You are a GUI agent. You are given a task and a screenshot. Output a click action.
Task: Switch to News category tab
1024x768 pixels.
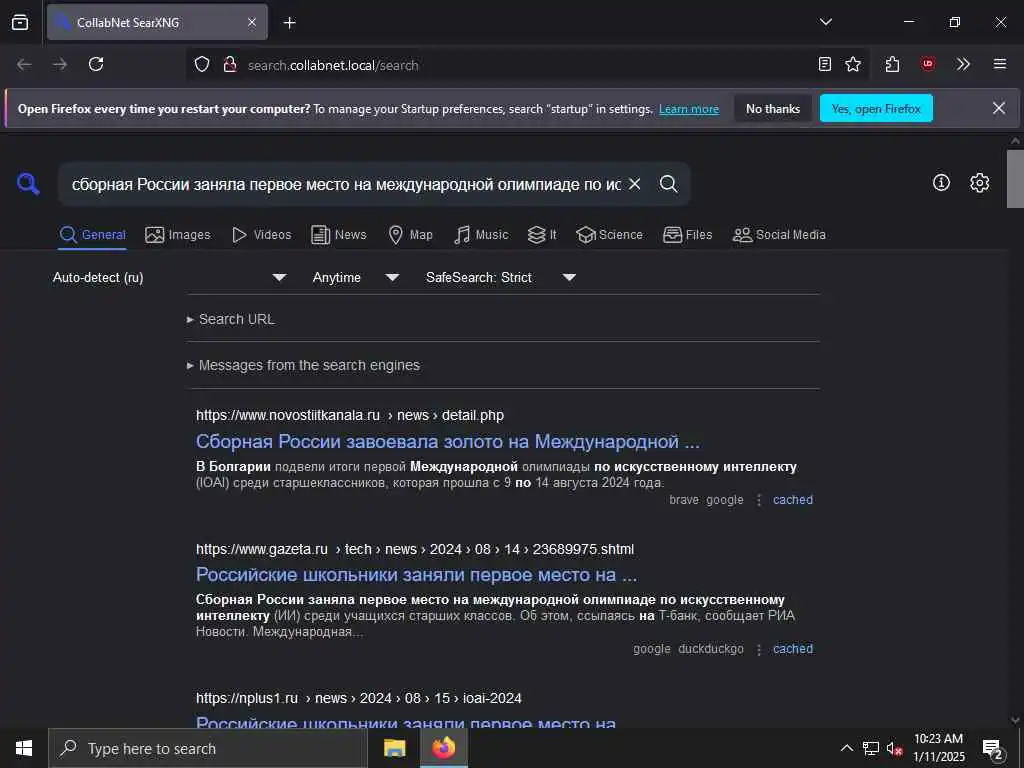338,235
